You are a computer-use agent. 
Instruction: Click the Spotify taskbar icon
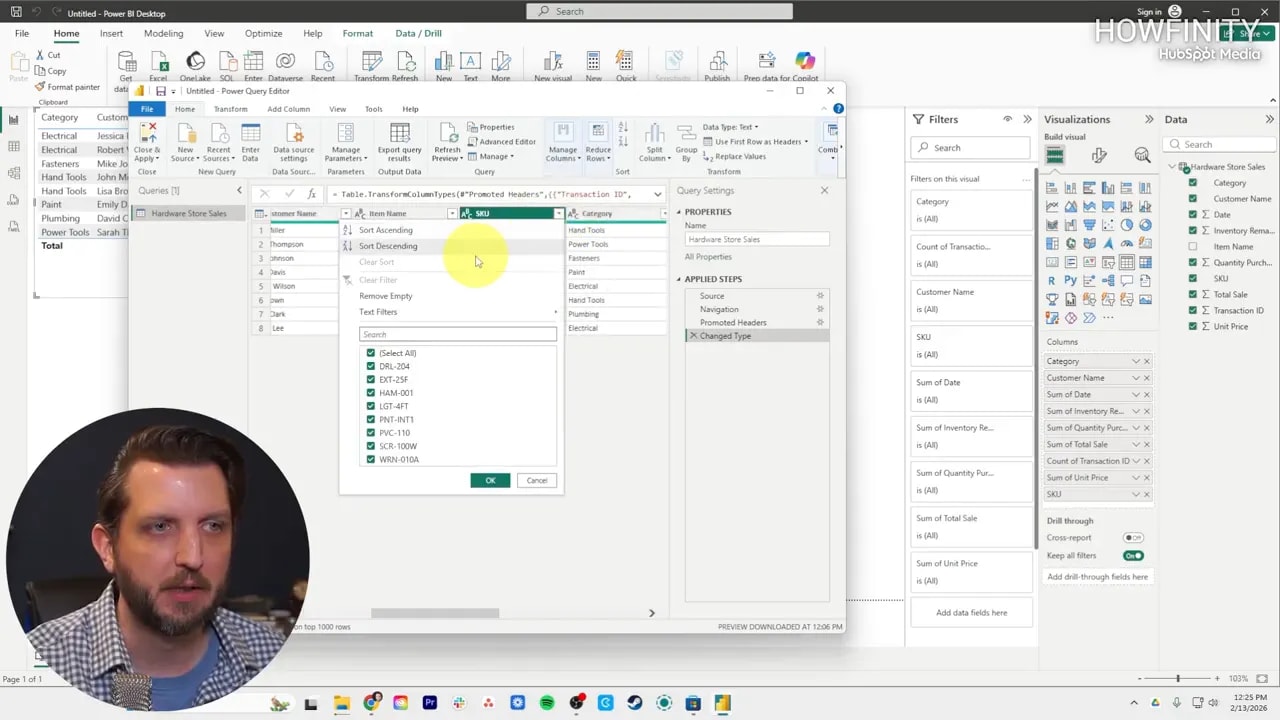pos(547,704)
